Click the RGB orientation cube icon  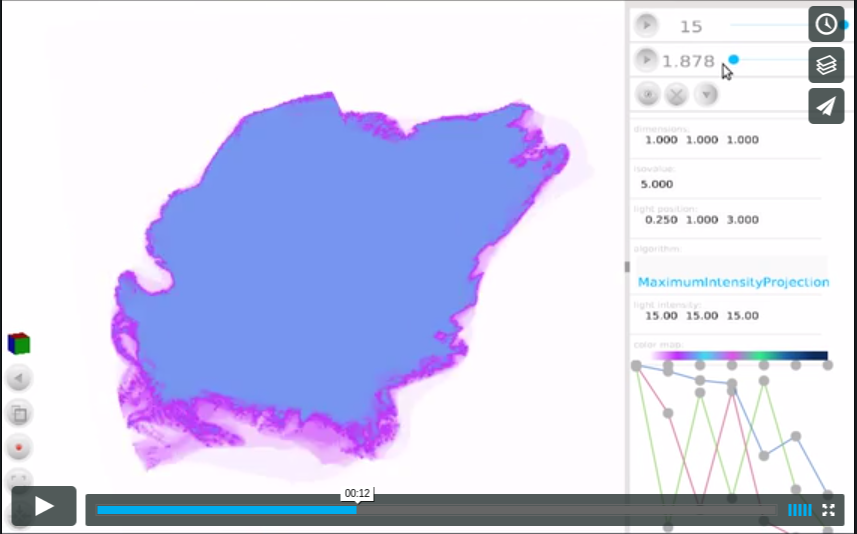(19, 344)
